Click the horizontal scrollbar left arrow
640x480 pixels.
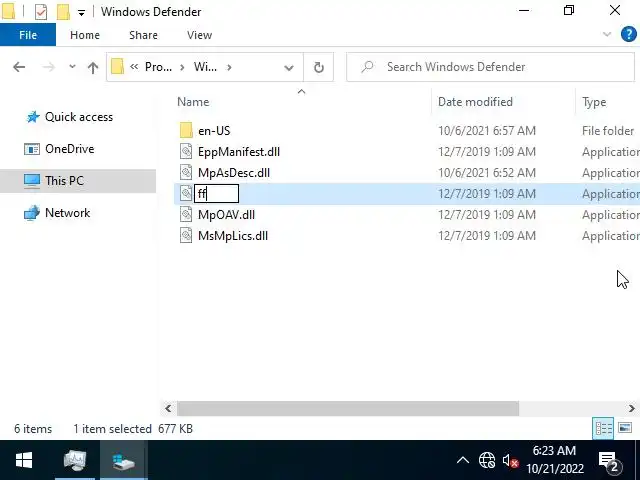[168, 408]
